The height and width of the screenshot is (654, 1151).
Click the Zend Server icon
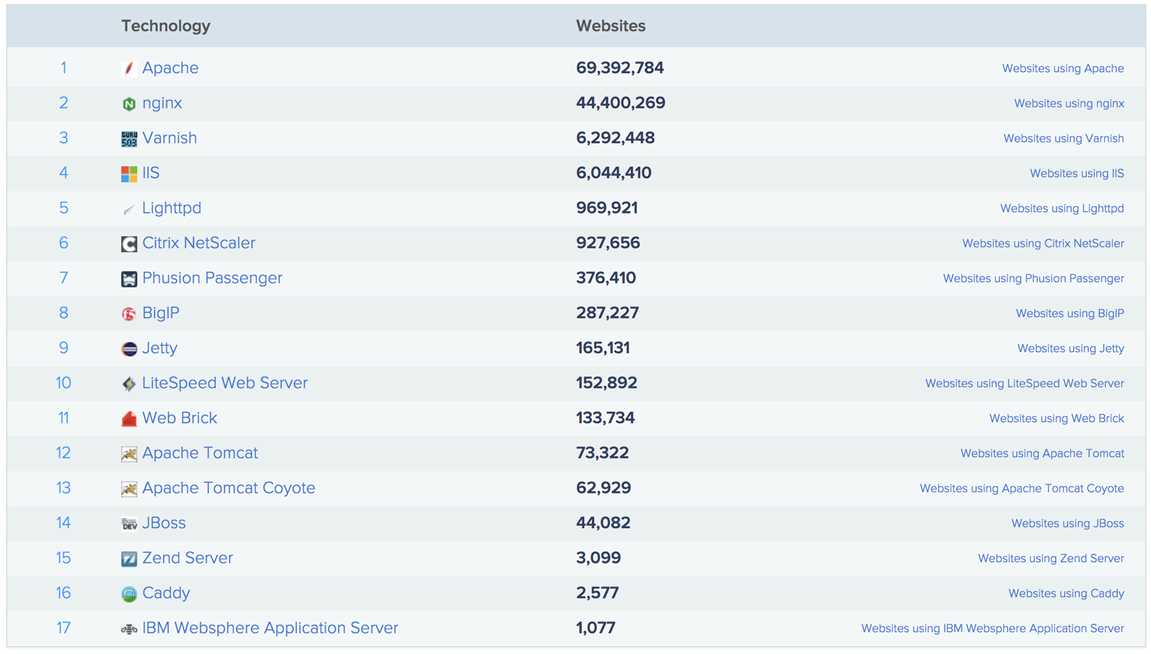coord(128,559)
